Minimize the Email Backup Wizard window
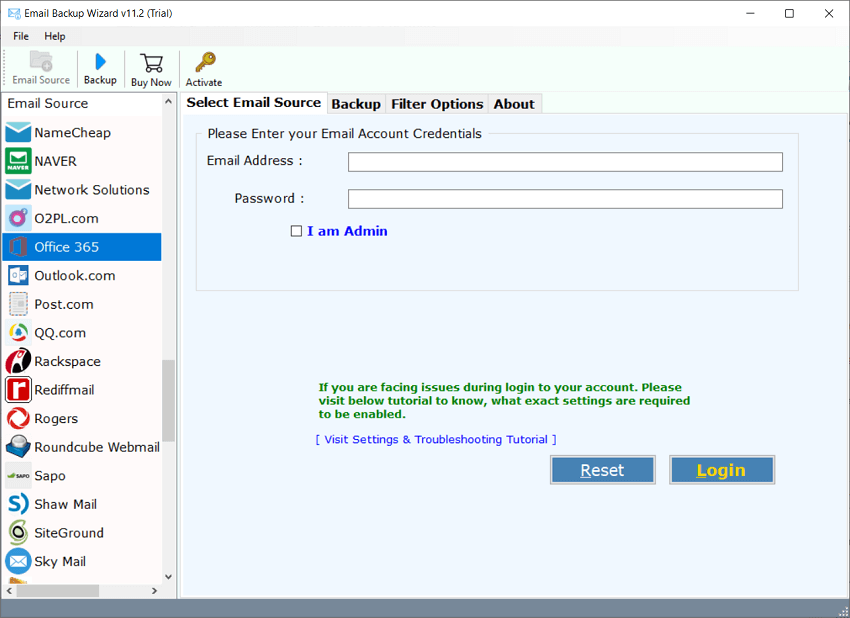Viewport: 850px width, 618px height. point(750,13)
